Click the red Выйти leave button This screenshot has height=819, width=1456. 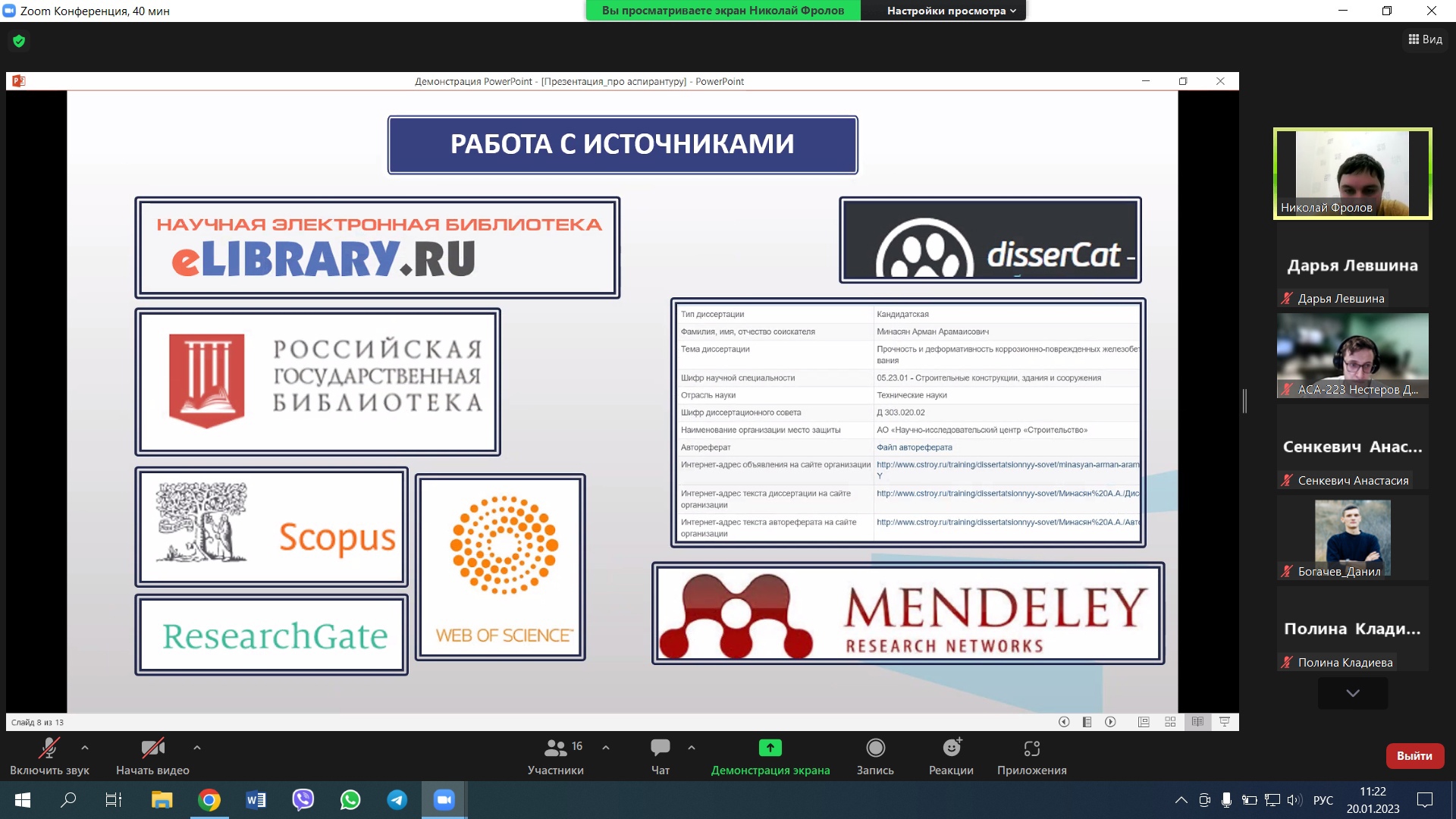click(1414, 756)
